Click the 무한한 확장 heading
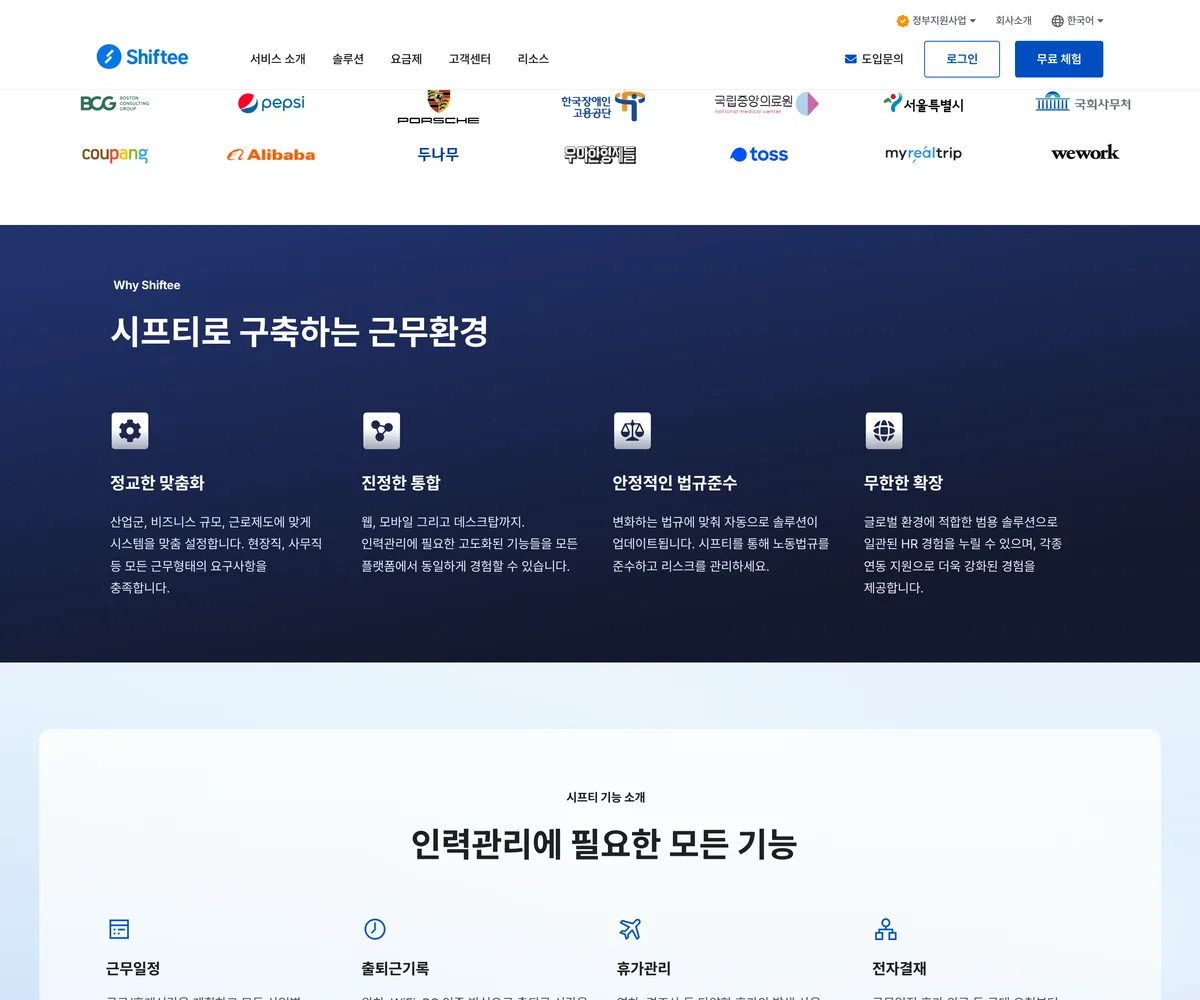 pyautogui.click(x=904, y=483)
